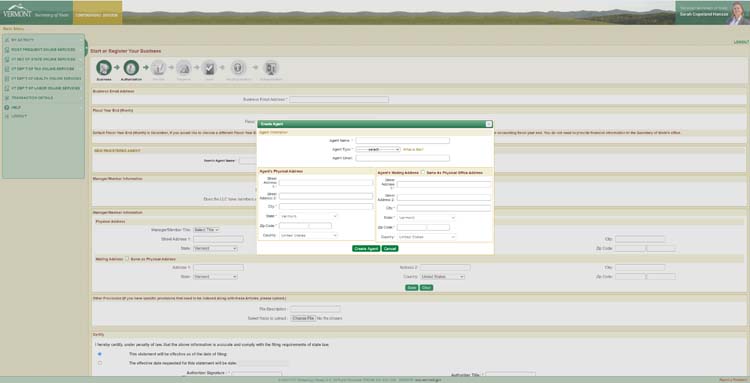The width and height of the screenshot is (750, 383).
Task: Click the sixth wizard step icon
Action: pos(238,68)
